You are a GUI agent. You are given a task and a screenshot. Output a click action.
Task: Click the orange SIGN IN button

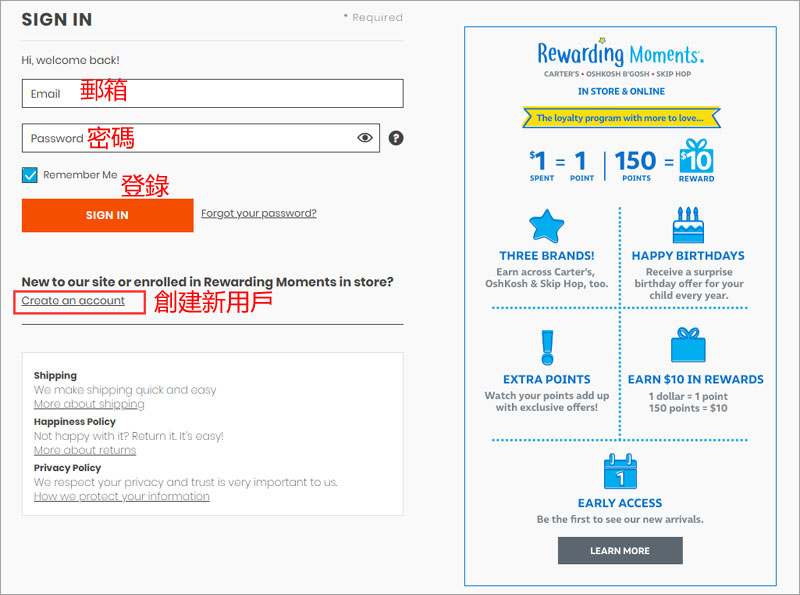click(x=108, y=215)
